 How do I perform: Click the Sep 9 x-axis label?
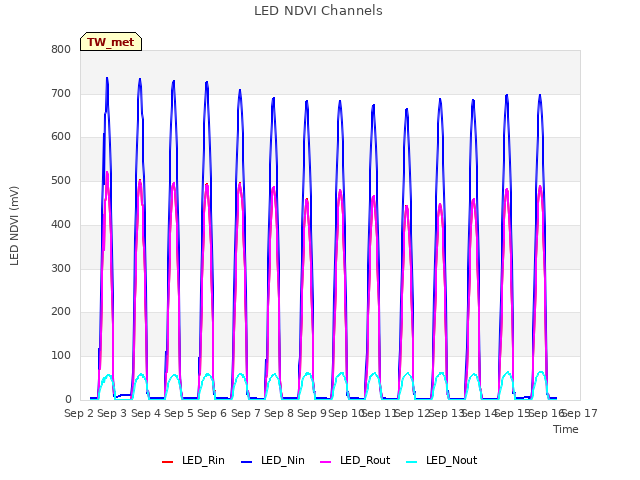312,413
